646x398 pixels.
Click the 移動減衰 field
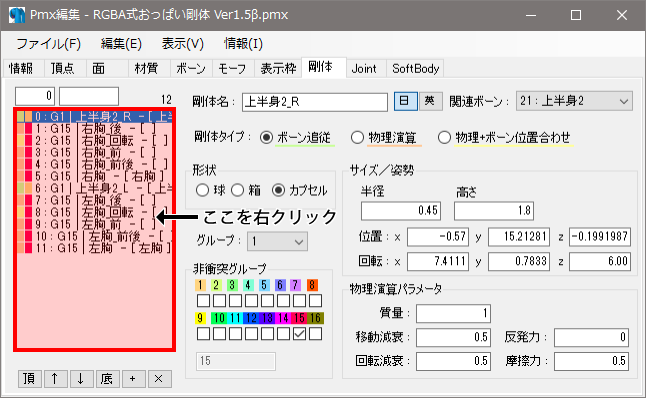453,338
